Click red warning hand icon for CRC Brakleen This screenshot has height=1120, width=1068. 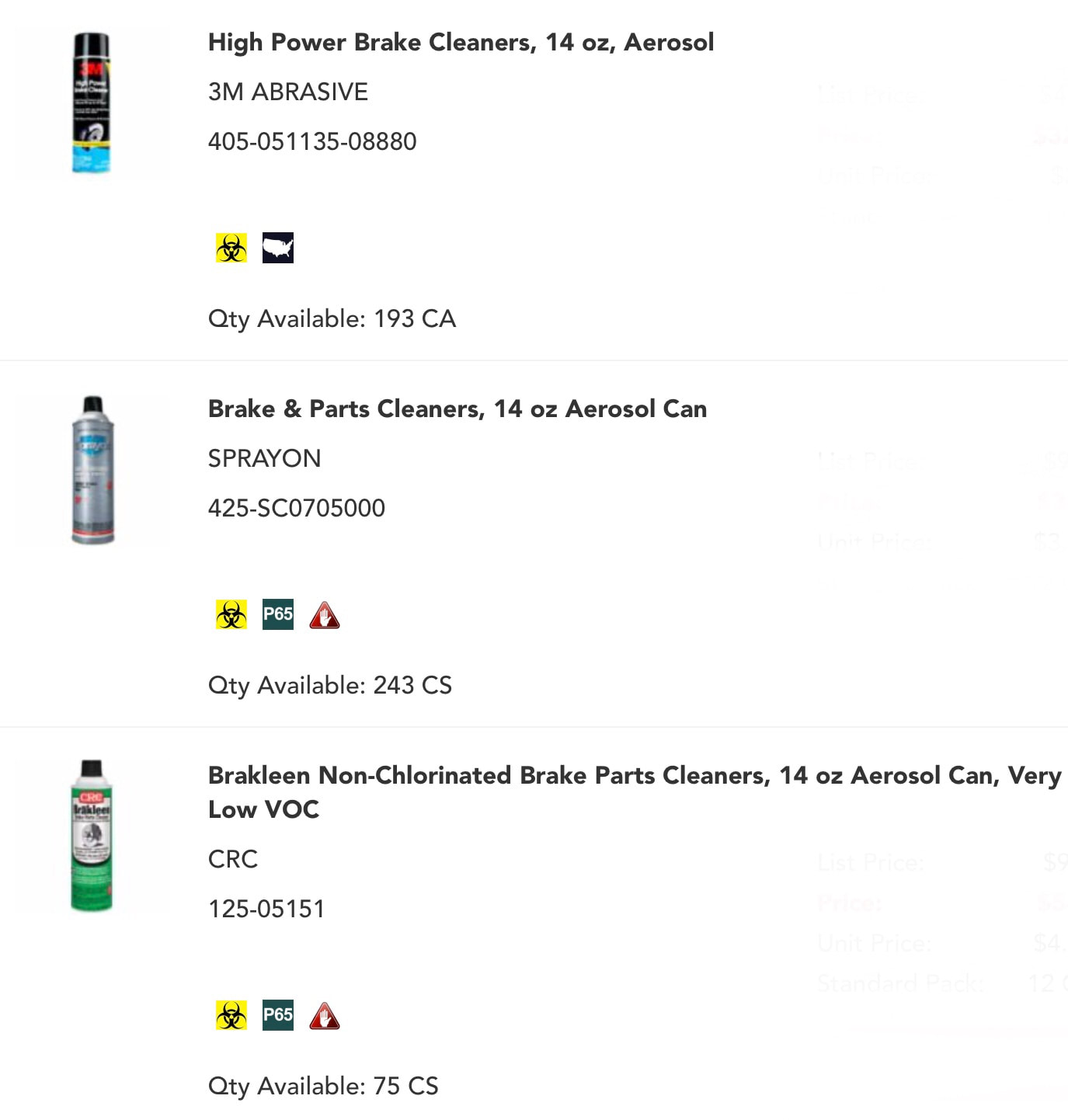[x=325, y=1016]
